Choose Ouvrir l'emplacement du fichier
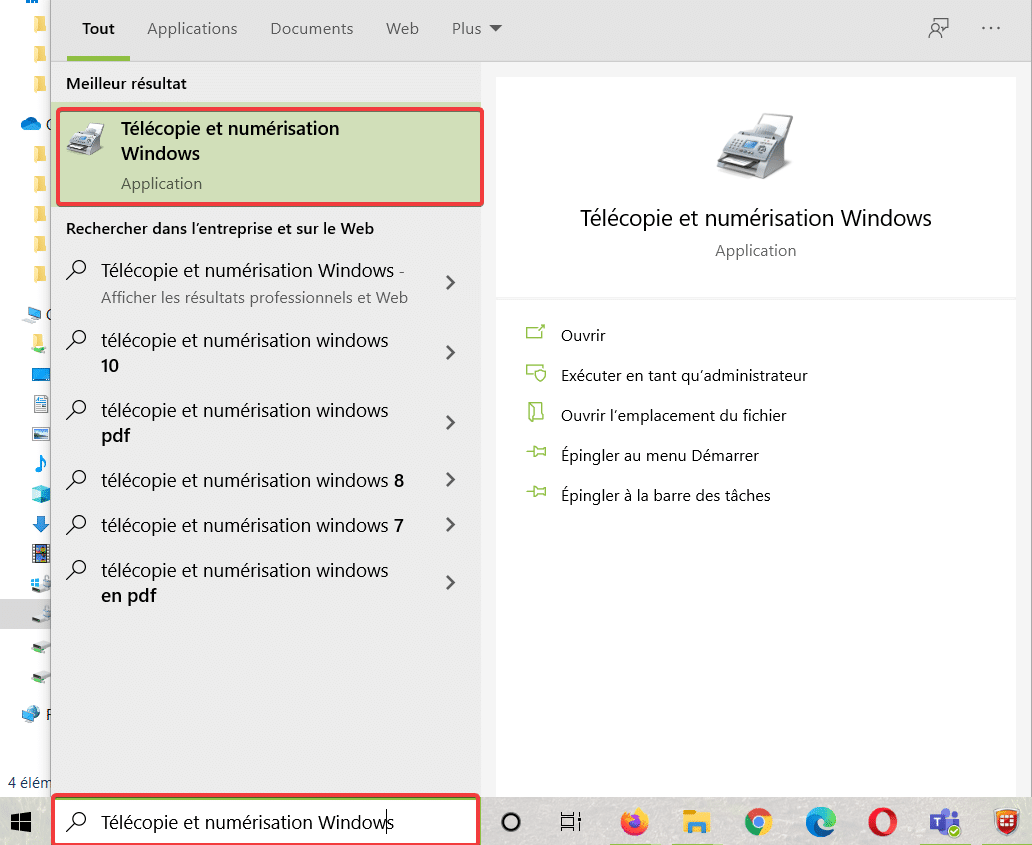Viewport: 1032px width, 845px height. pos(673,416)
